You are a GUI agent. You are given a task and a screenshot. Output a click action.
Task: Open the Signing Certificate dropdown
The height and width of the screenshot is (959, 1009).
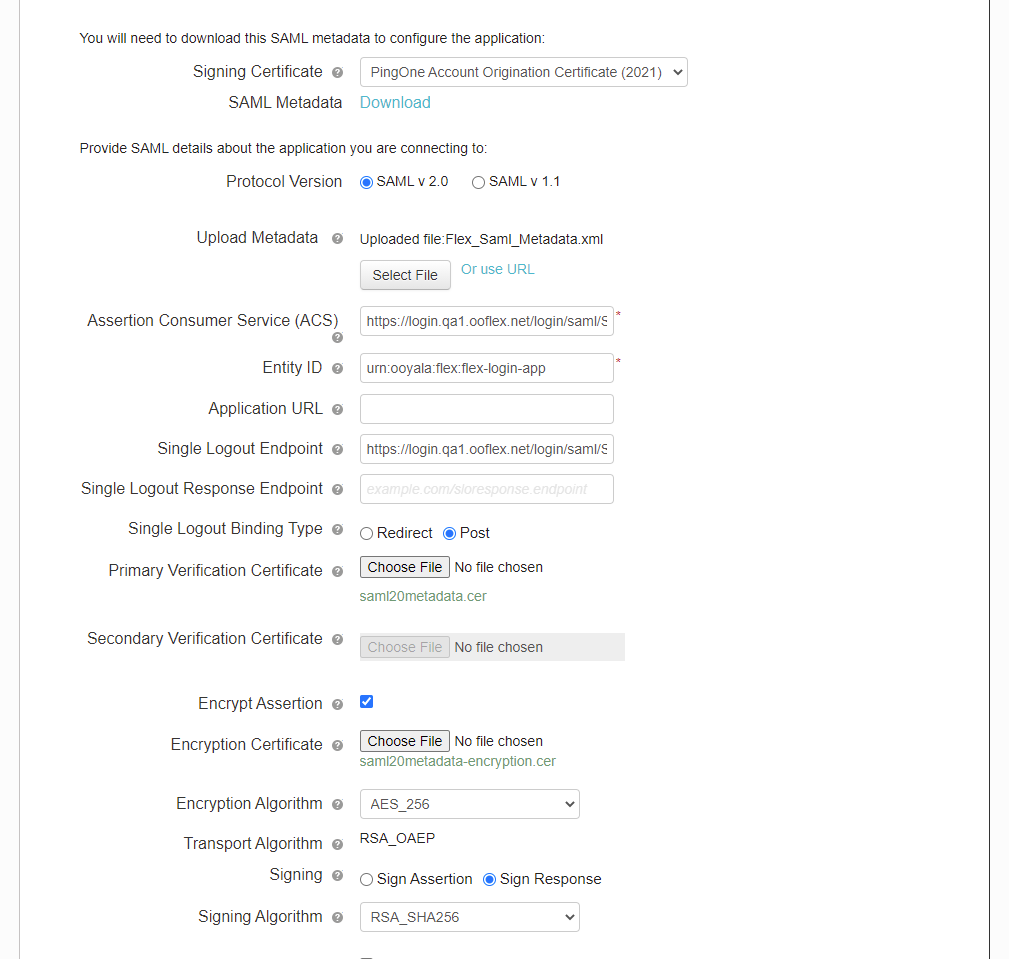523,72
